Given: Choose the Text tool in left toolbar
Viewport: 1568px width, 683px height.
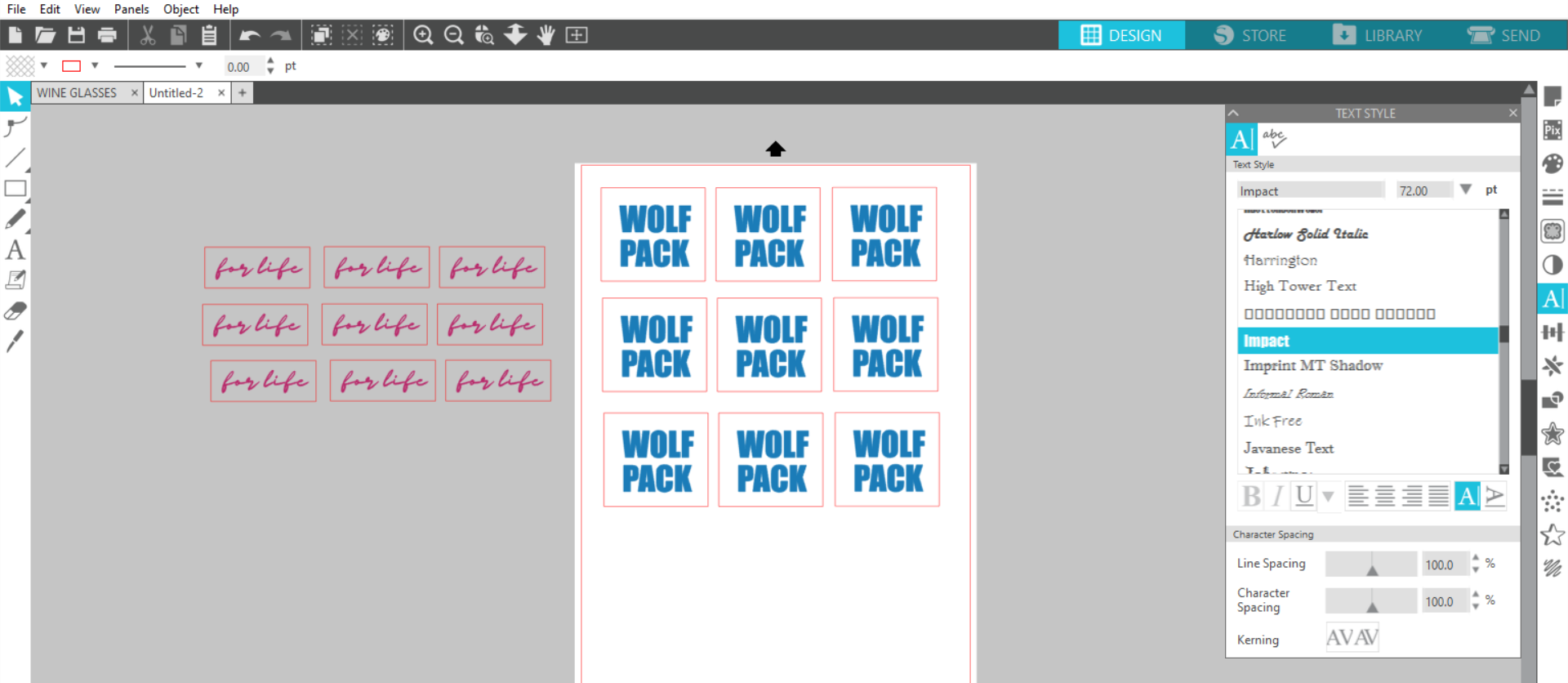Looking at the screenshot, I should [15, 250].
